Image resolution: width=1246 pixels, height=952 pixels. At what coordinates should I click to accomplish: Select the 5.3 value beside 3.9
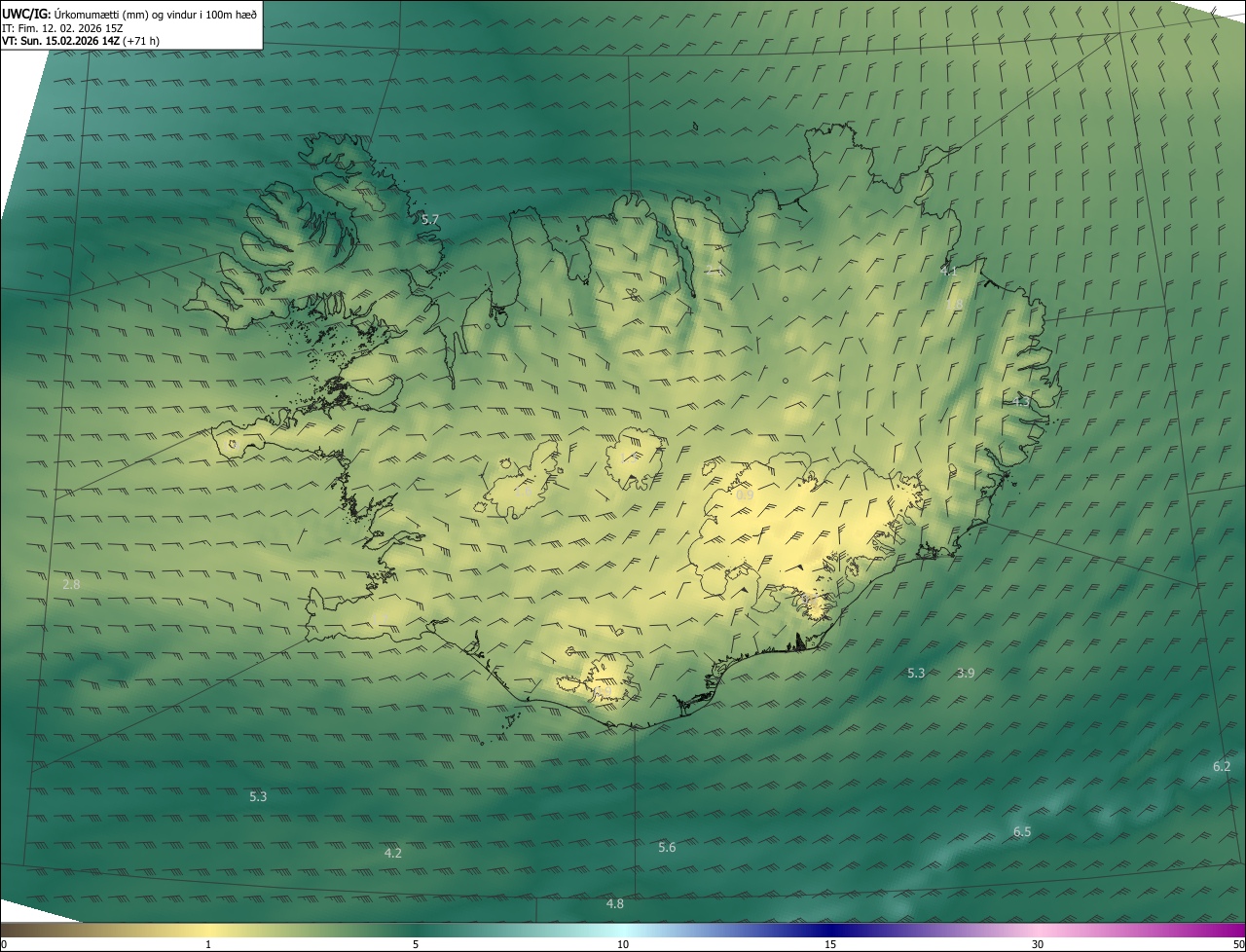click(x=916, y=673)
